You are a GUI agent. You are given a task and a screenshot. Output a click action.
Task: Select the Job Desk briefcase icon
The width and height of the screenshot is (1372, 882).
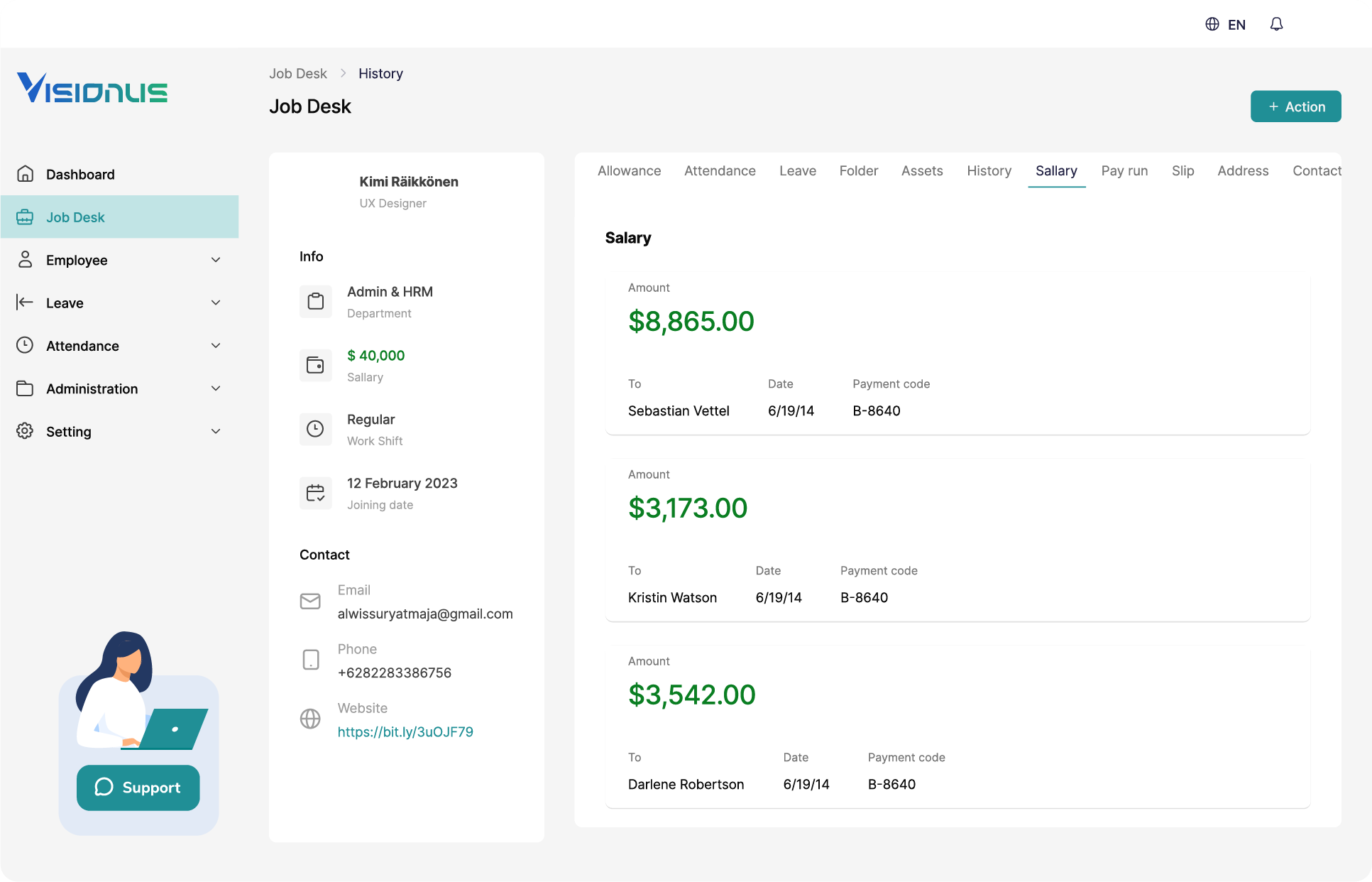point(26,217)
